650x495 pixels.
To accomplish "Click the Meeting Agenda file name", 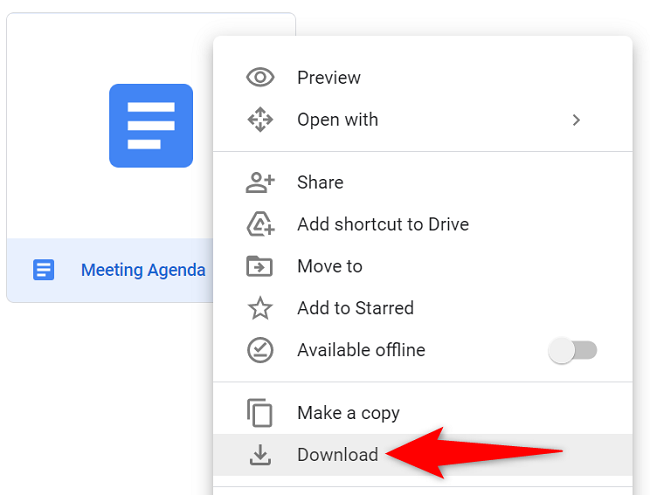I will click(x=143, y=270).
